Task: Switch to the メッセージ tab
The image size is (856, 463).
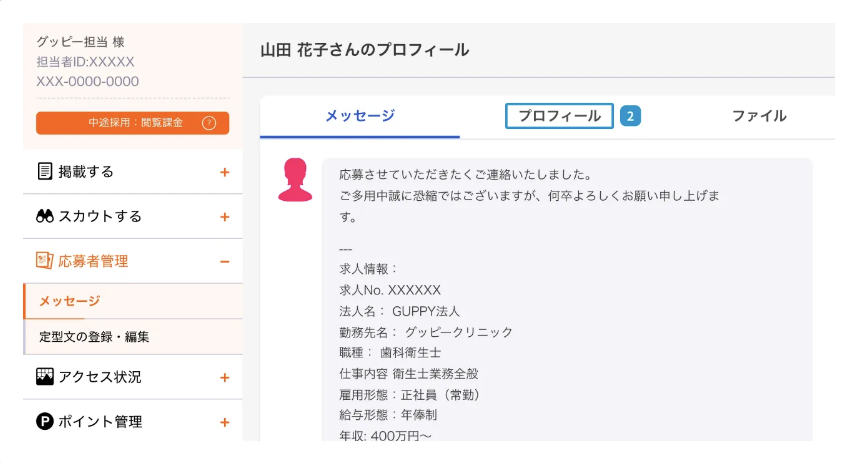Action: click(x=360, y=116)
